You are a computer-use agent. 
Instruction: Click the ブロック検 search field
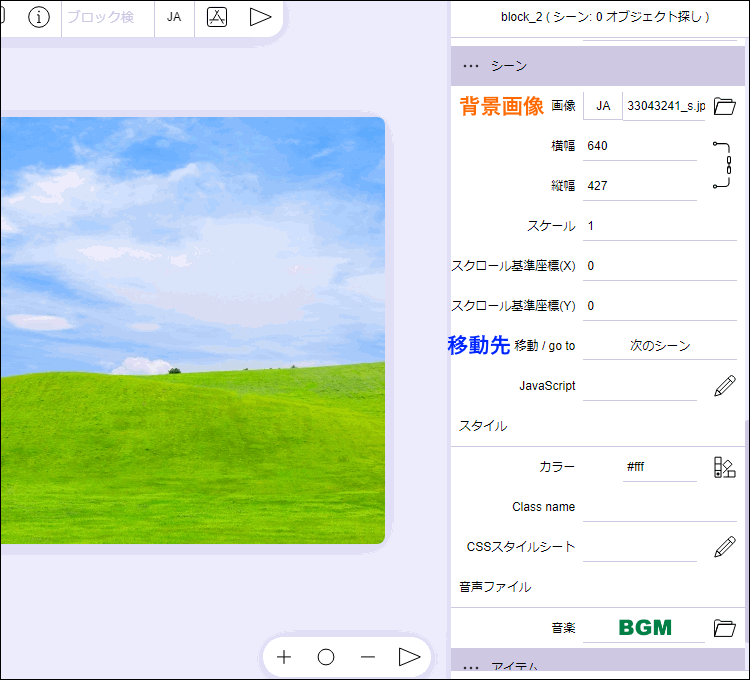[106, 17]
